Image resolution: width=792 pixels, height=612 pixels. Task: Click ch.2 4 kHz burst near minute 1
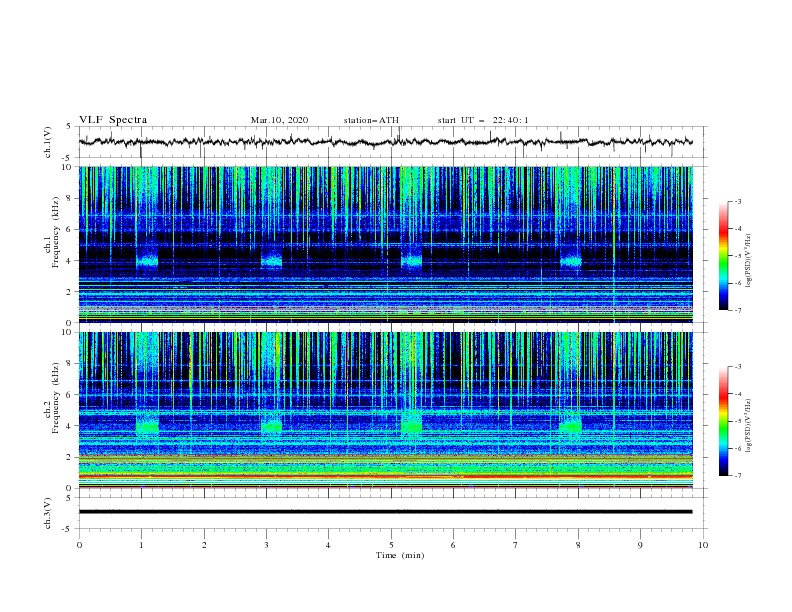(147, 425)
